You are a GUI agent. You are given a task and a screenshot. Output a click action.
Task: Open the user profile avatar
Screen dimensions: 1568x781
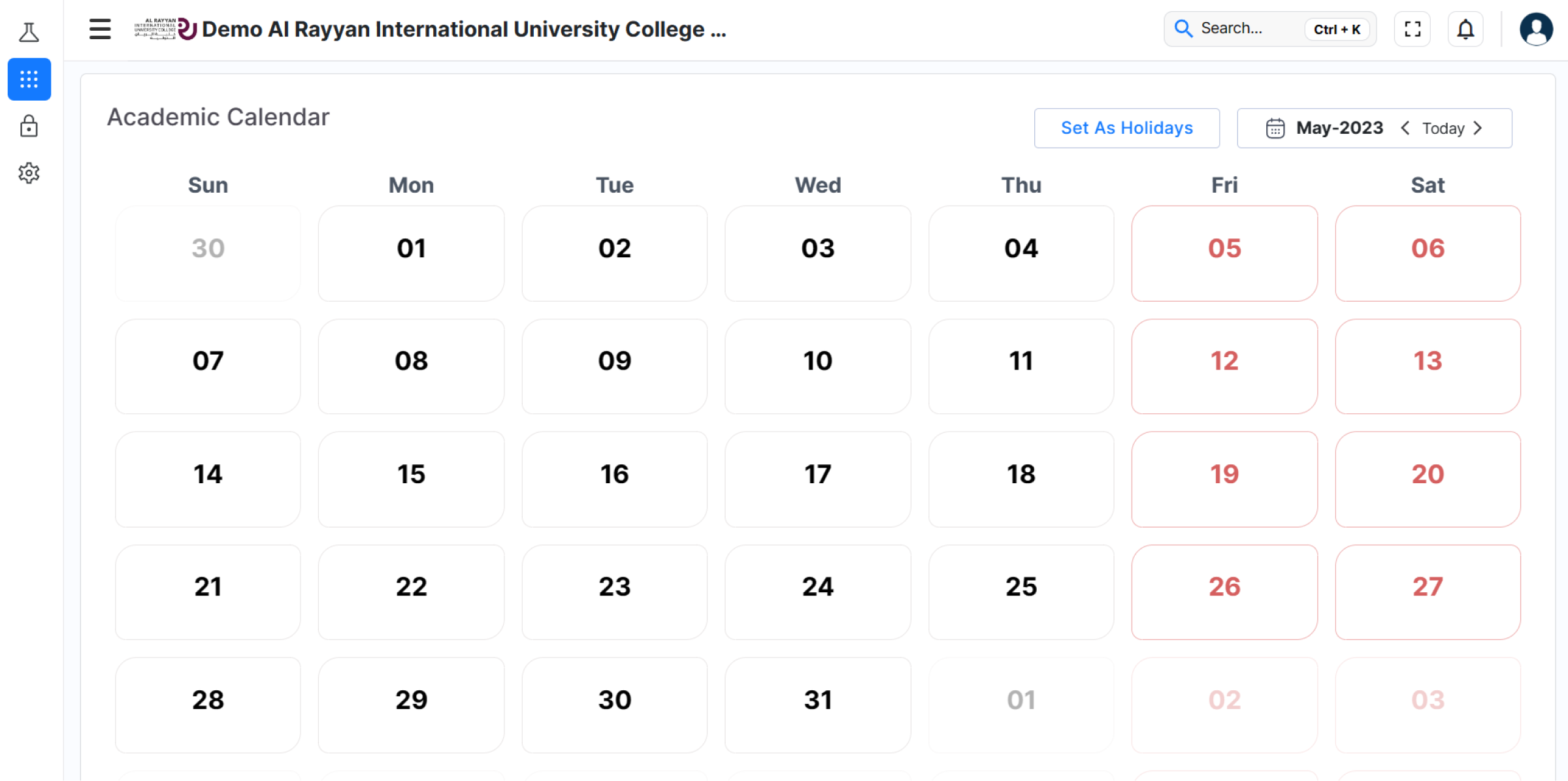(x=1536, y=29)
